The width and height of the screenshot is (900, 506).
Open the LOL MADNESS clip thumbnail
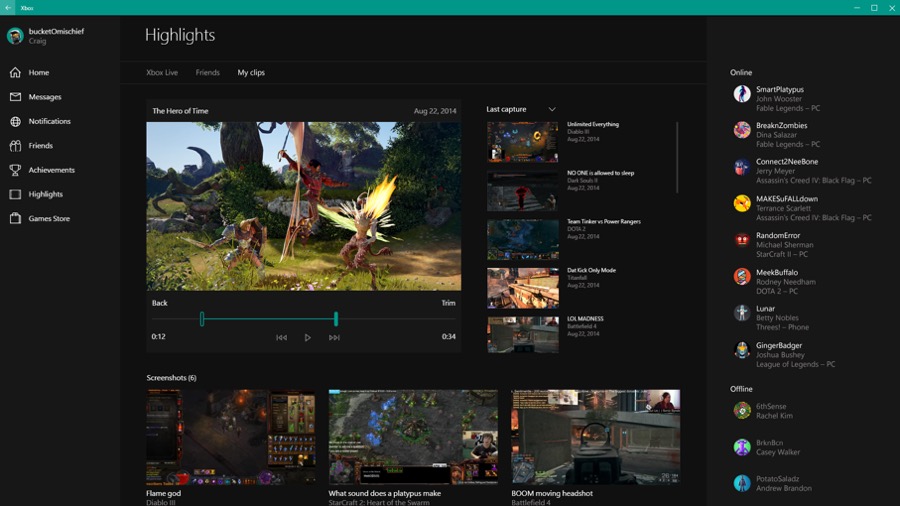tap(523, 334)
